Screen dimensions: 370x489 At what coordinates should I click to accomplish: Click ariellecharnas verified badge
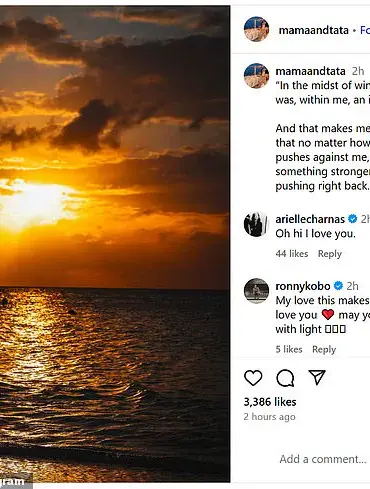click(x=352, y=219)
